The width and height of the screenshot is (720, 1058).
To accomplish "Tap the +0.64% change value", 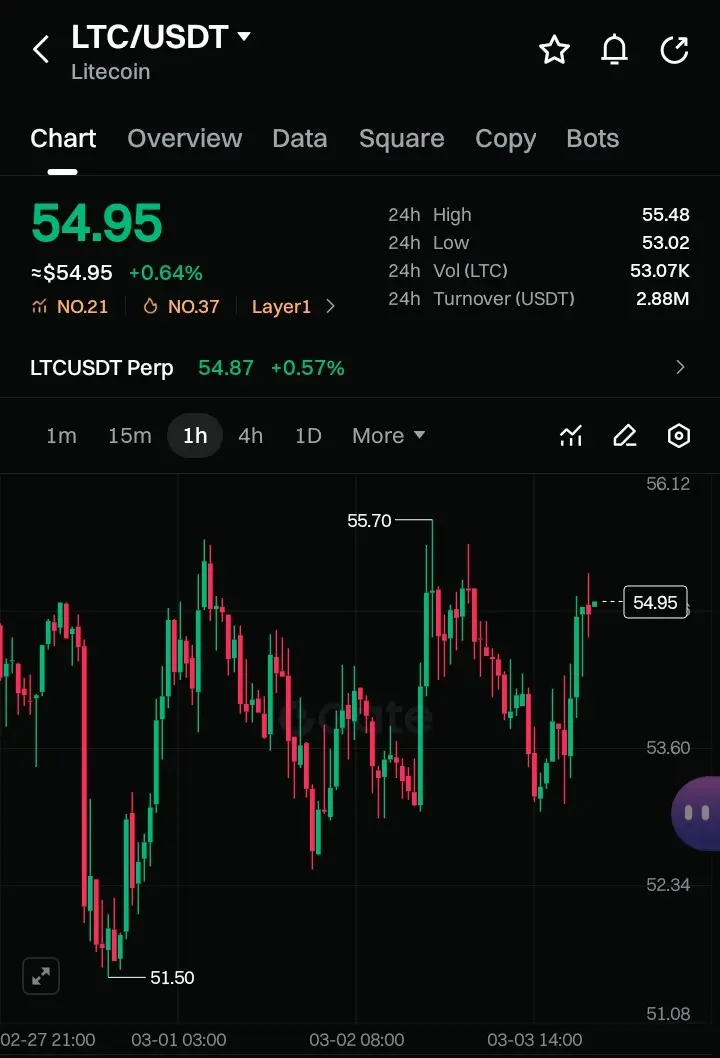I will (166, 273).
